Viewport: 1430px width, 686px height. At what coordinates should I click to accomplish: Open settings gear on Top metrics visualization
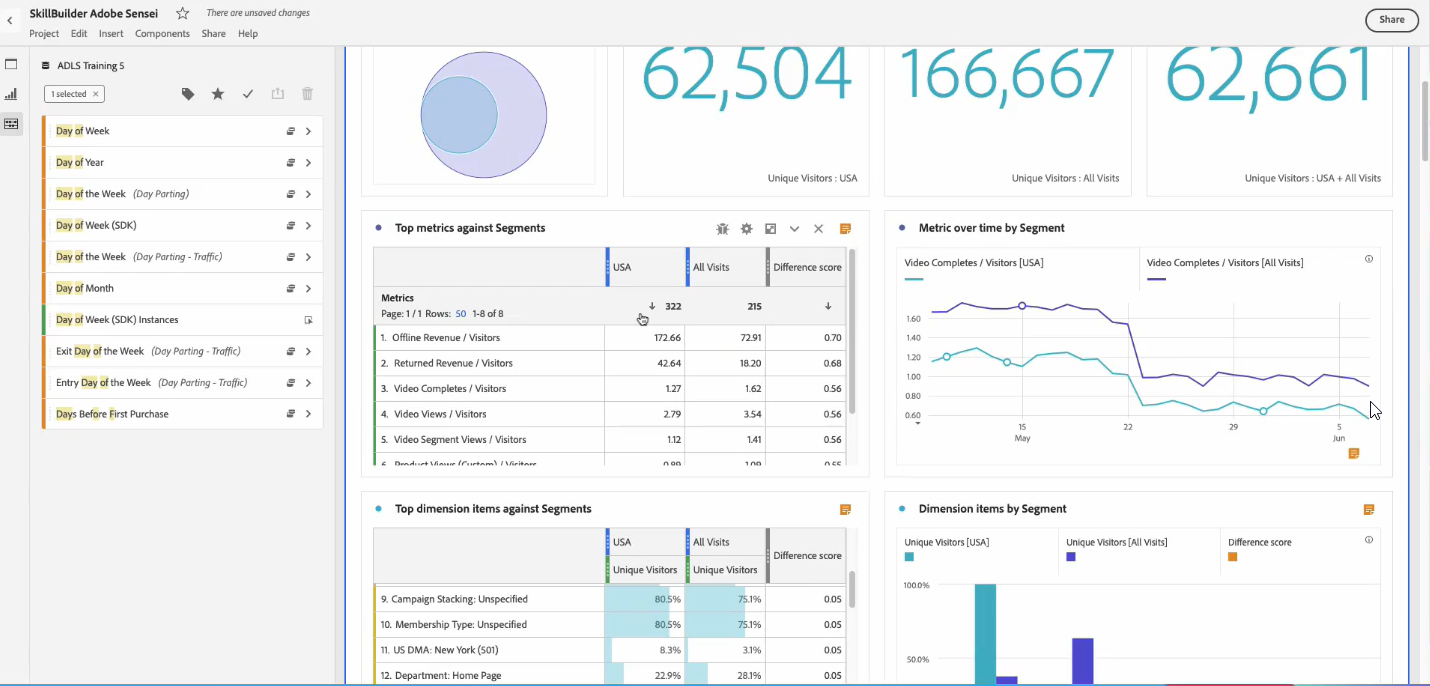pyautogui.click(x=746, y=228)
